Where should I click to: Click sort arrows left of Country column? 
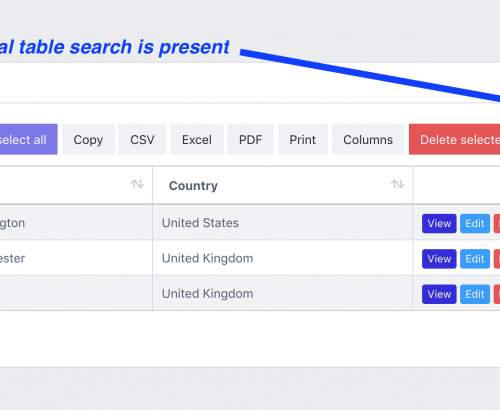click(x=137, y=184)
